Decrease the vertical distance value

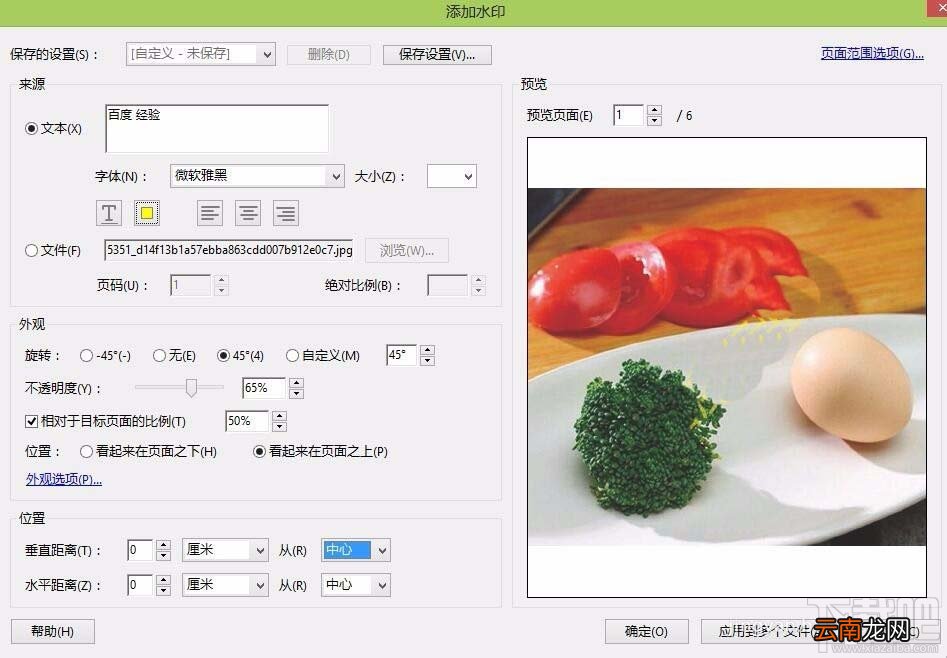pyautogui.click(x=163, y=555)
